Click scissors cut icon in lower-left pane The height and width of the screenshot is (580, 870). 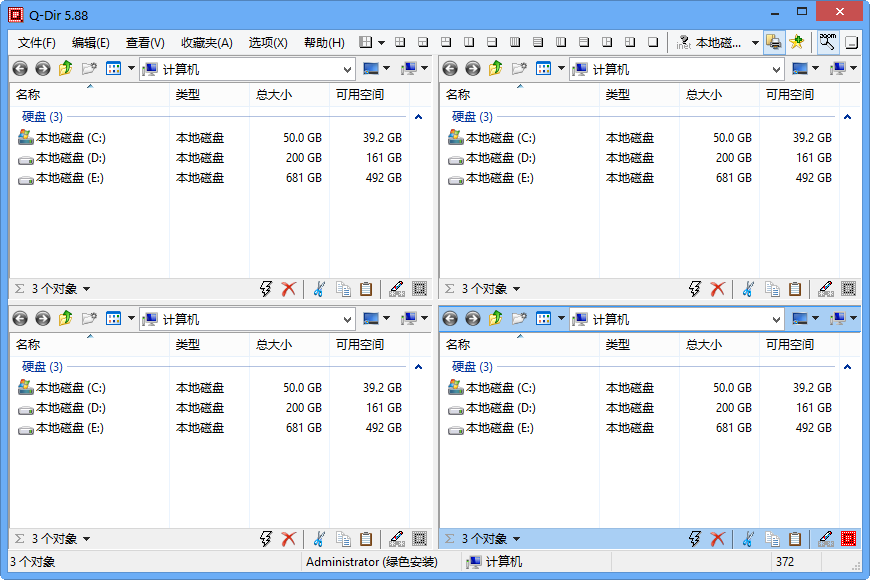tap(319, 538)
